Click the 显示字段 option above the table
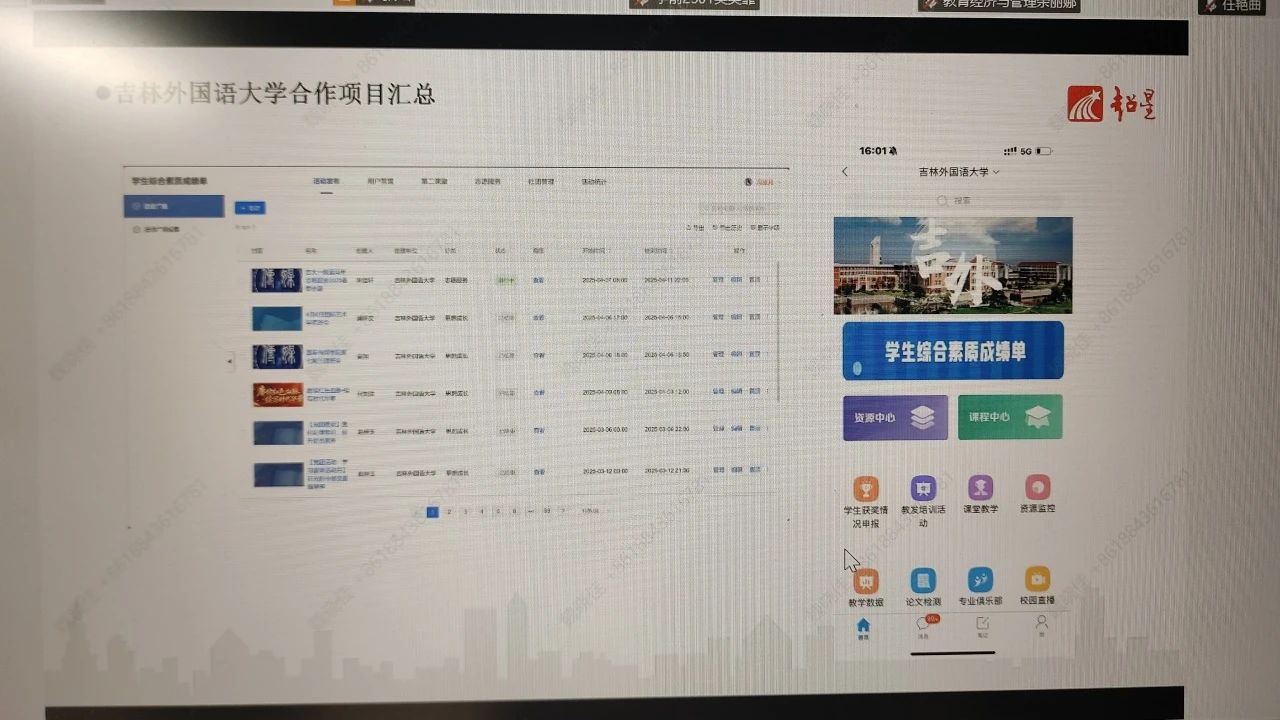The height and width of the screenshot is (720, 1280). pyautogui.click(x=765, y=227)
